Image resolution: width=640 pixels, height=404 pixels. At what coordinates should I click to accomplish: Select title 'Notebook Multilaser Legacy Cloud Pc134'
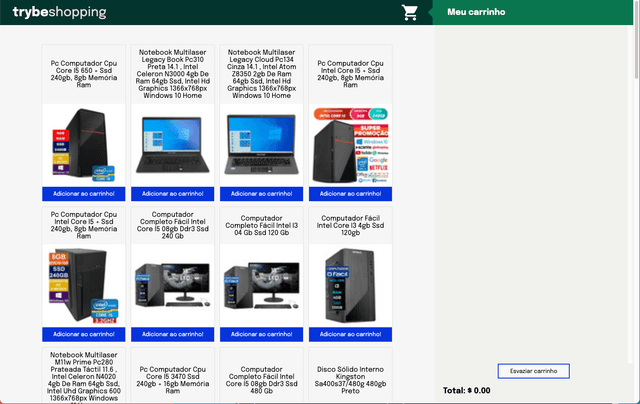pos(262,74)
